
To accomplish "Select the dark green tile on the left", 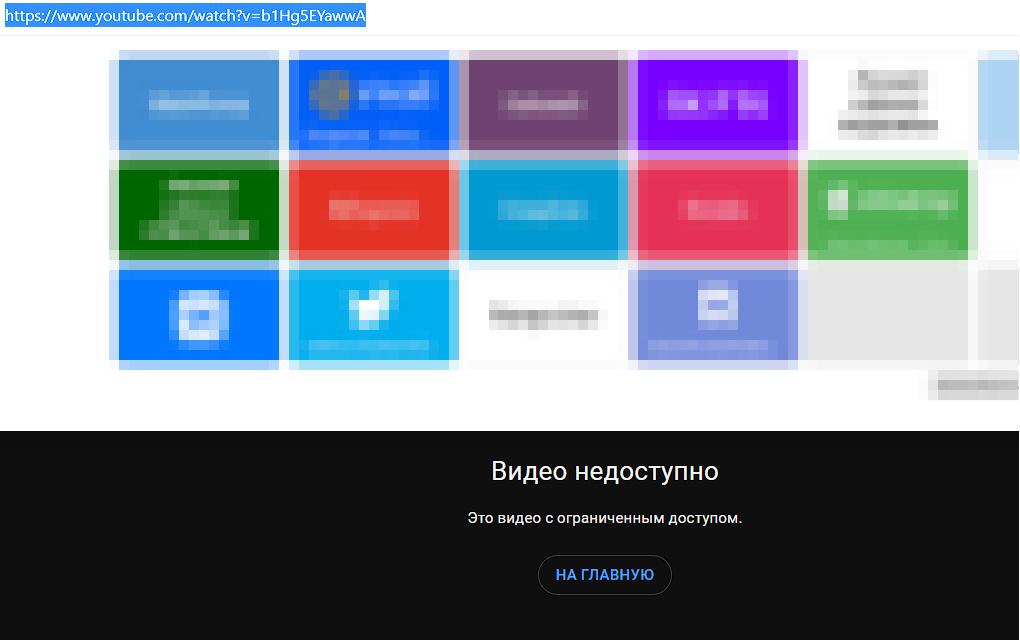I will 198,210.
